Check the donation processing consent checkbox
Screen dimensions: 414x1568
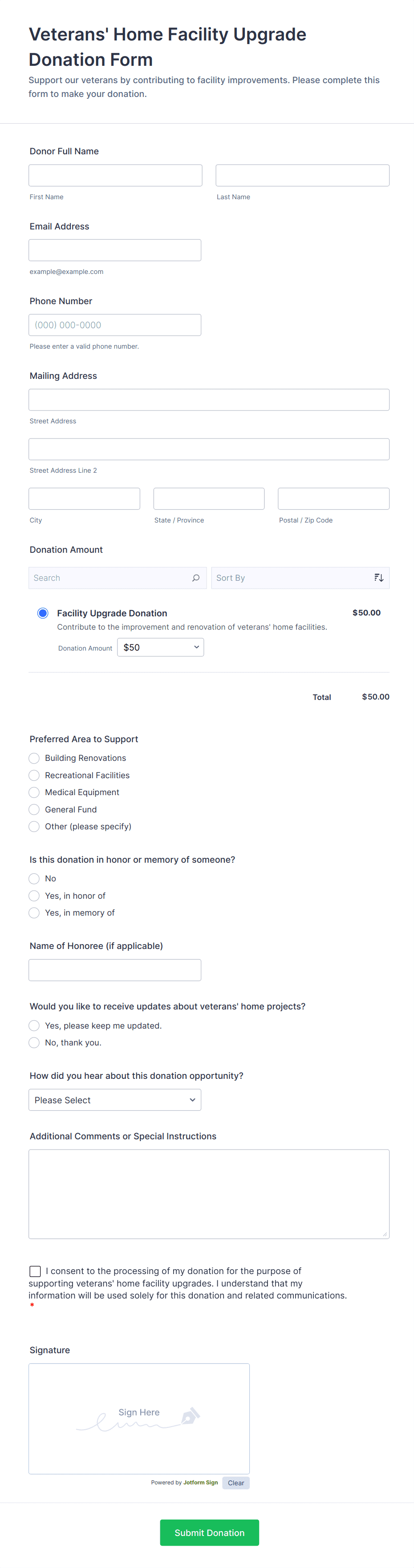tap(35, 1271)
